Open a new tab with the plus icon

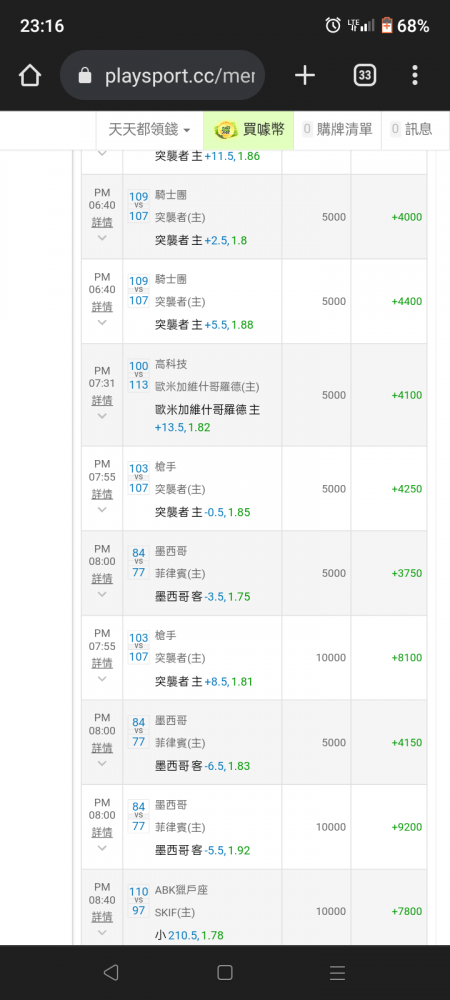[x=305, y=76]
